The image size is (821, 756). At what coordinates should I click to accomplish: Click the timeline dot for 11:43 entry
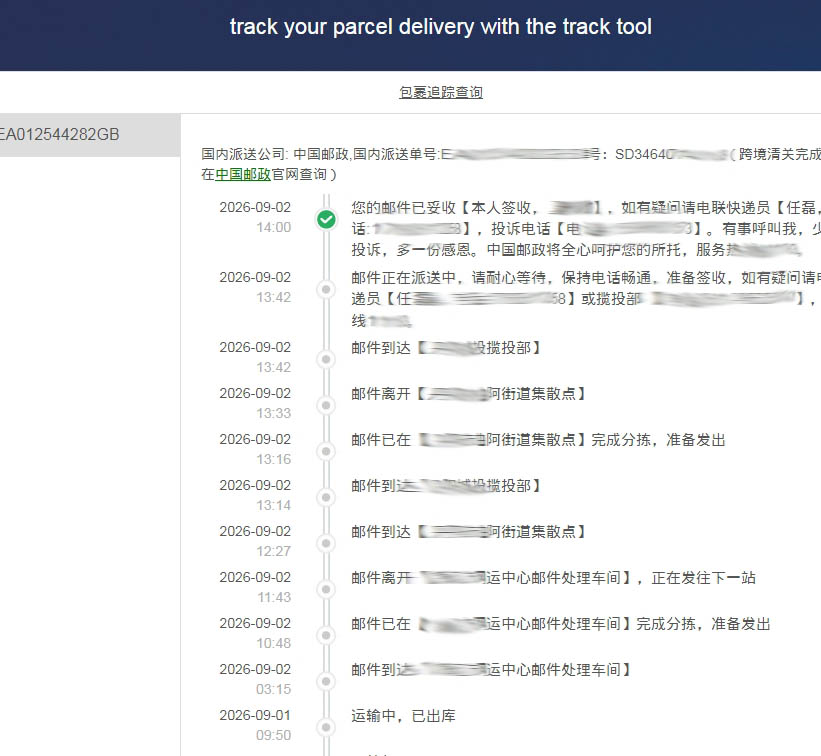[x=326, y=590]
